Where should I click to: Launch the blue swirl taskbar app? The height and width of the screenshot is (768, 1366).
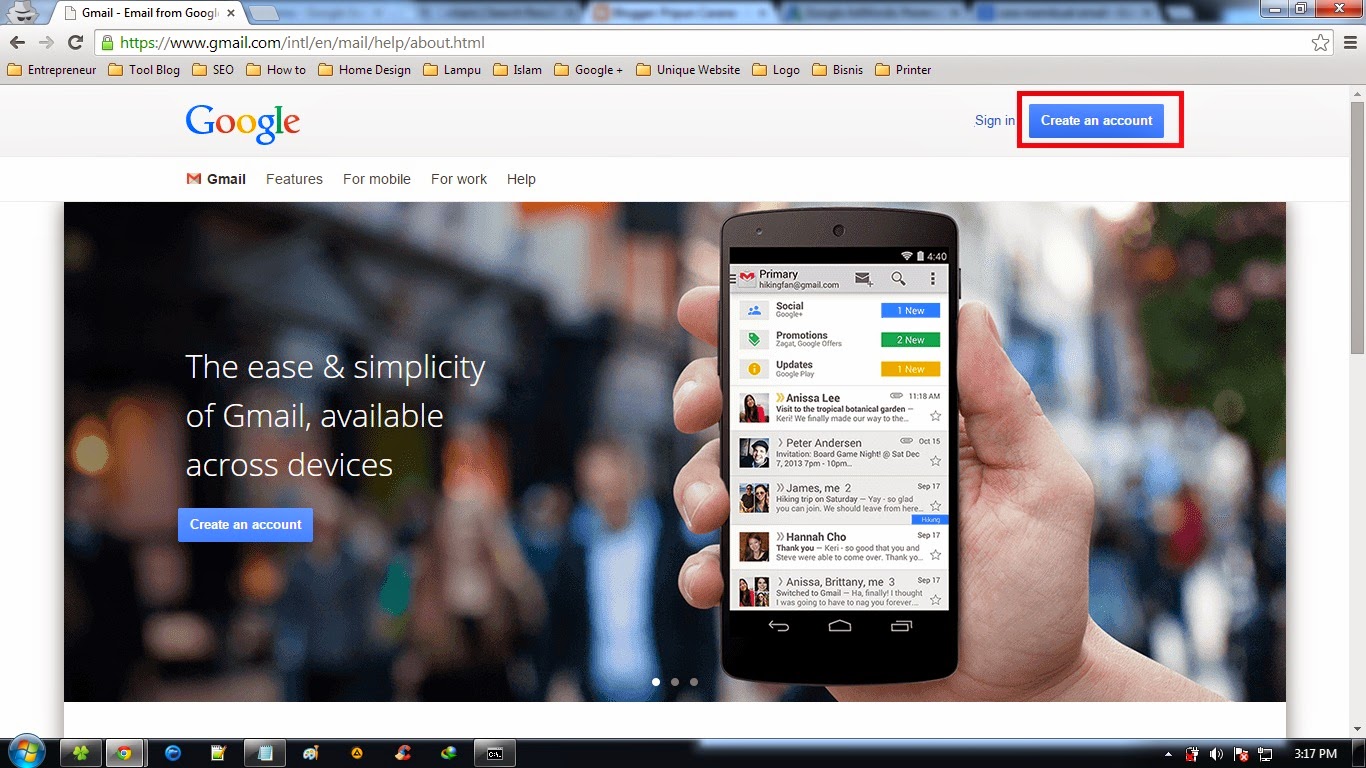click(173, 753)
